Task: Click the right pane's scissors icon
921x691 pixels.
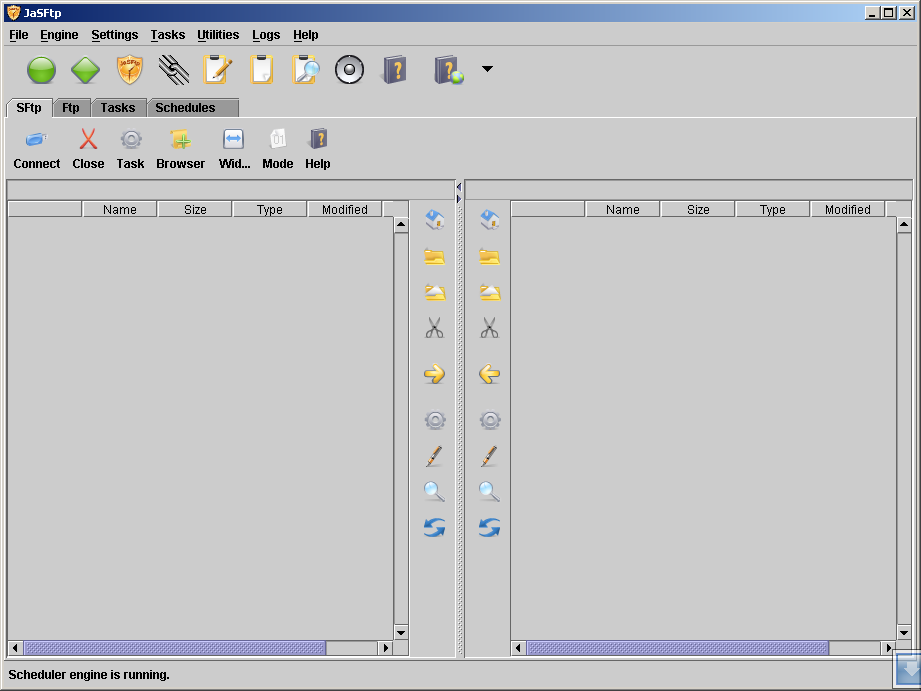Action: [489, 328]
